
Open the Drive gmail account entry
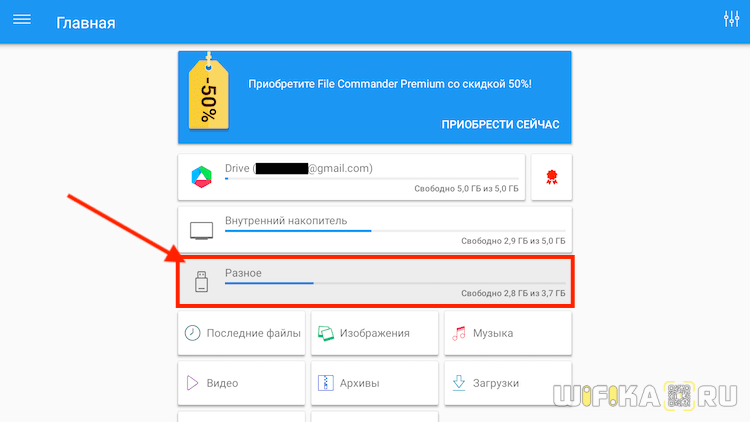[x=352, y=177]
